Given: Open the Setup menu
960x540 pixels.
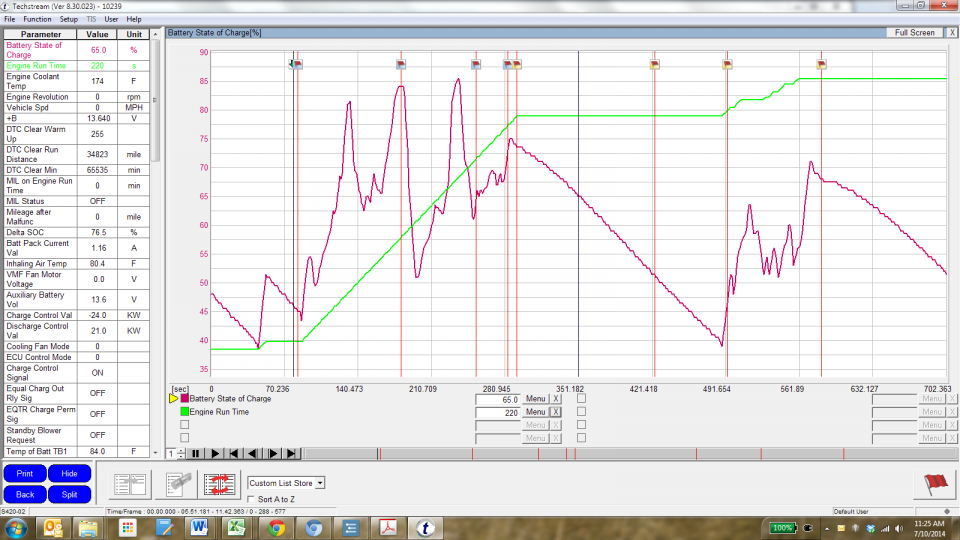Looking at the screenshot, I should click(68, 19).
